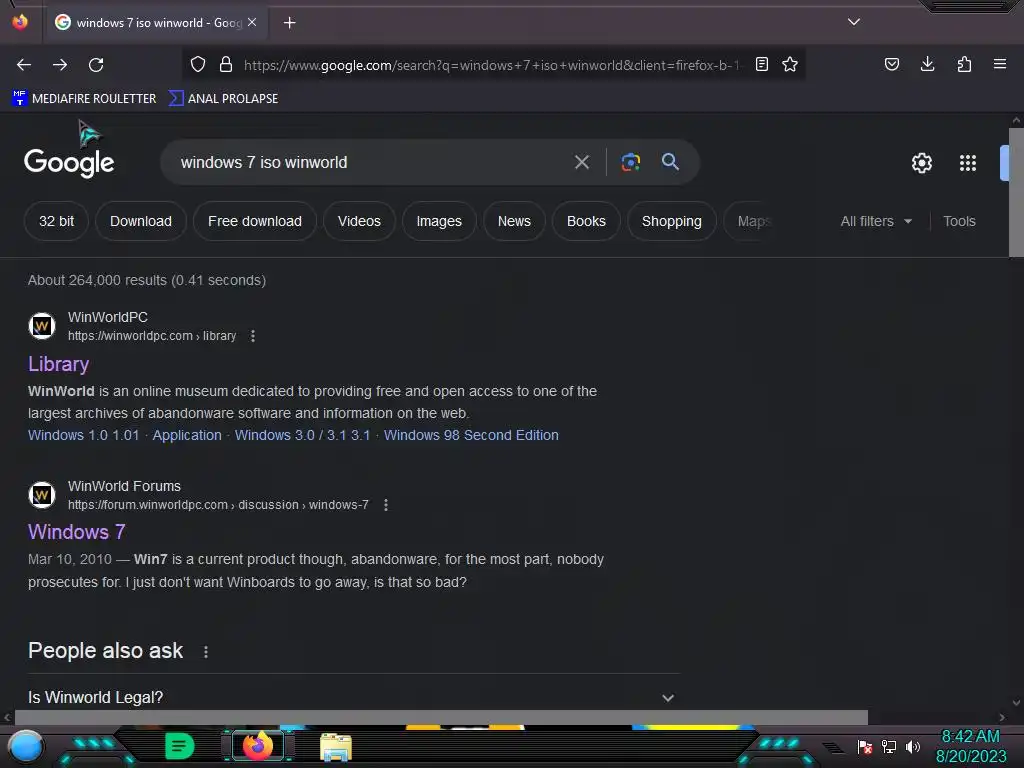Open the tracking protection shield icon
The image size is (1024, 768).
click(198, 65)
